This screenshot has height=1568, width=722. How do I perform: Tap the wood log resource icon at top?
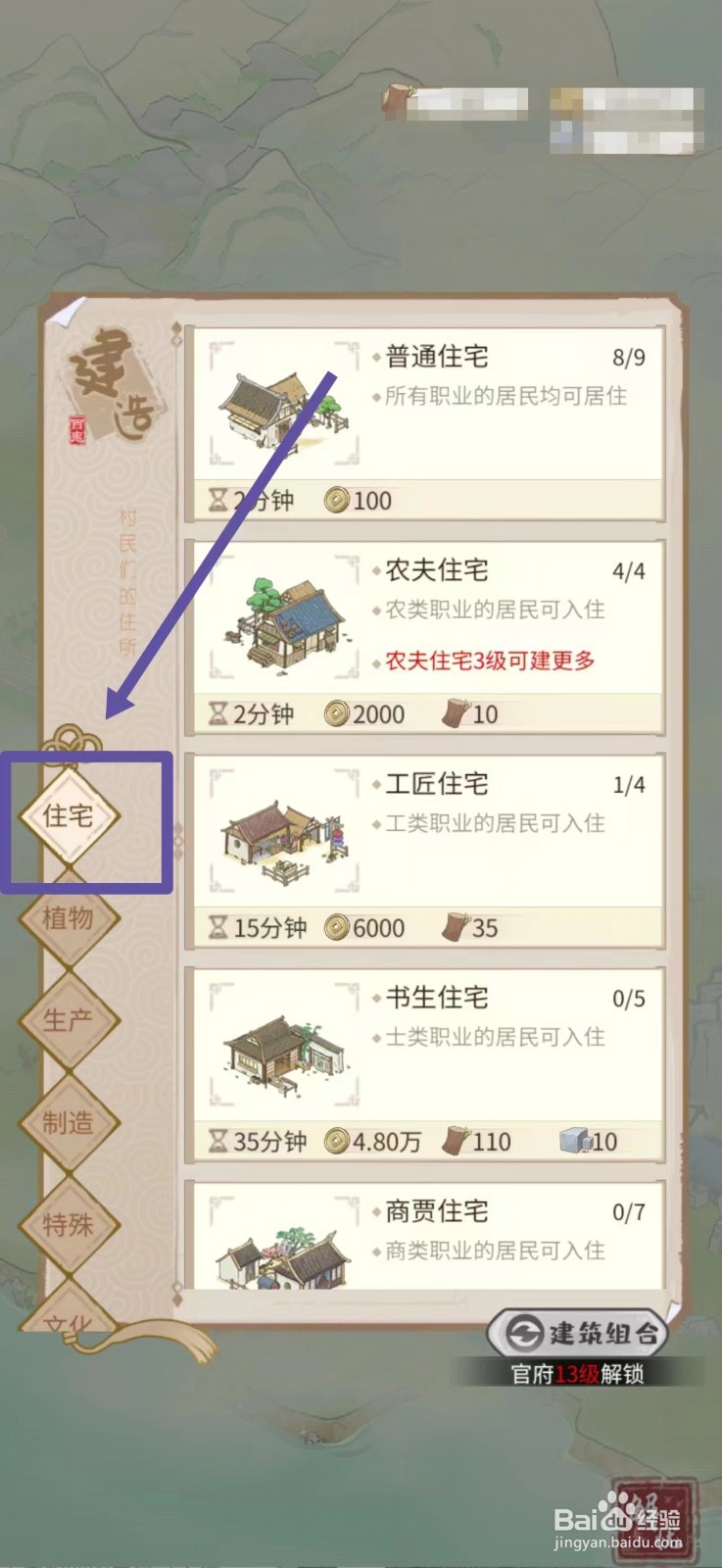tap(397, 101)
